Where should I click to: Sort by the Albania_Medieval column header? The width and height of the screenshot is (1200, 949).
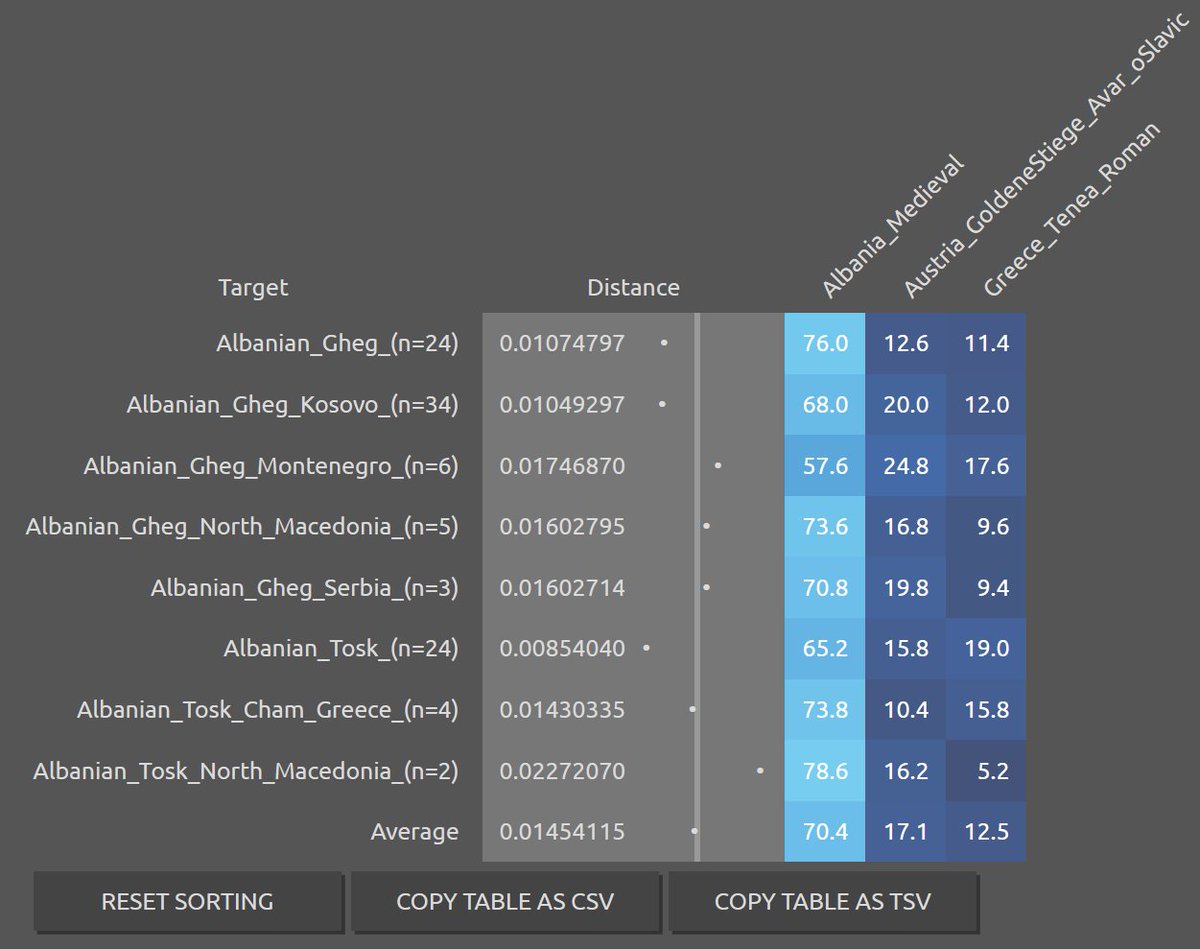[x=892, y=226]
